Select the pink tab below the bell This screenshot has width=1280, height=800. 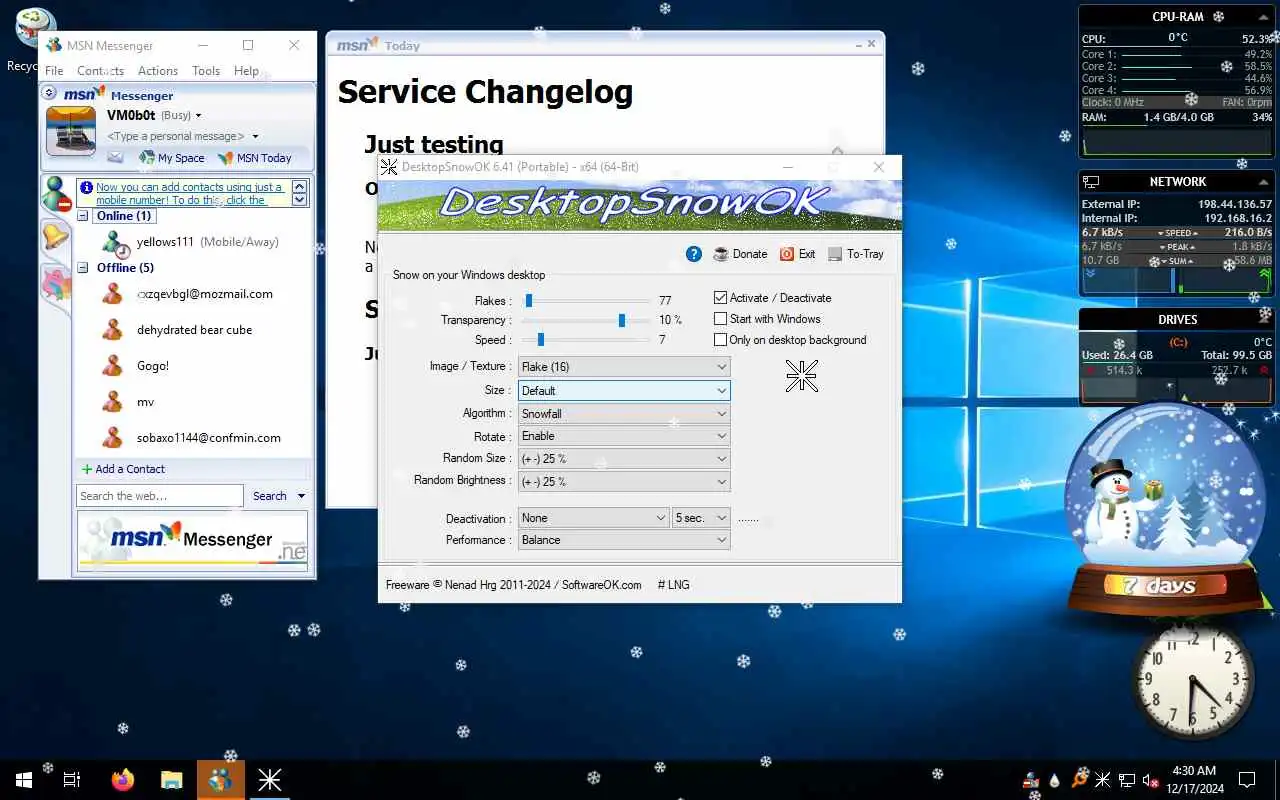[55, 283]
